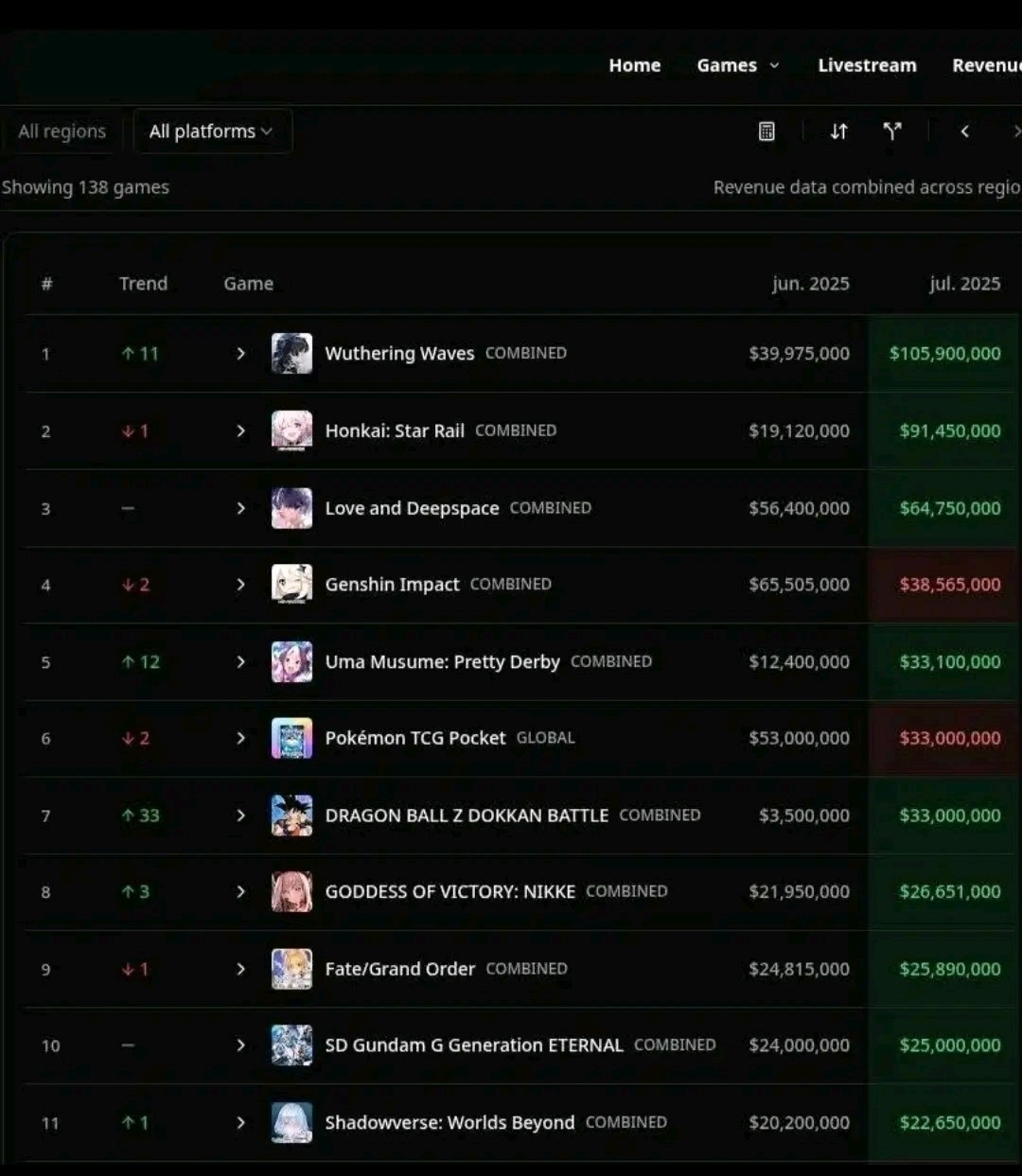
Task: Click Fate/Grand Order game icon
Action: click(291, 969)
